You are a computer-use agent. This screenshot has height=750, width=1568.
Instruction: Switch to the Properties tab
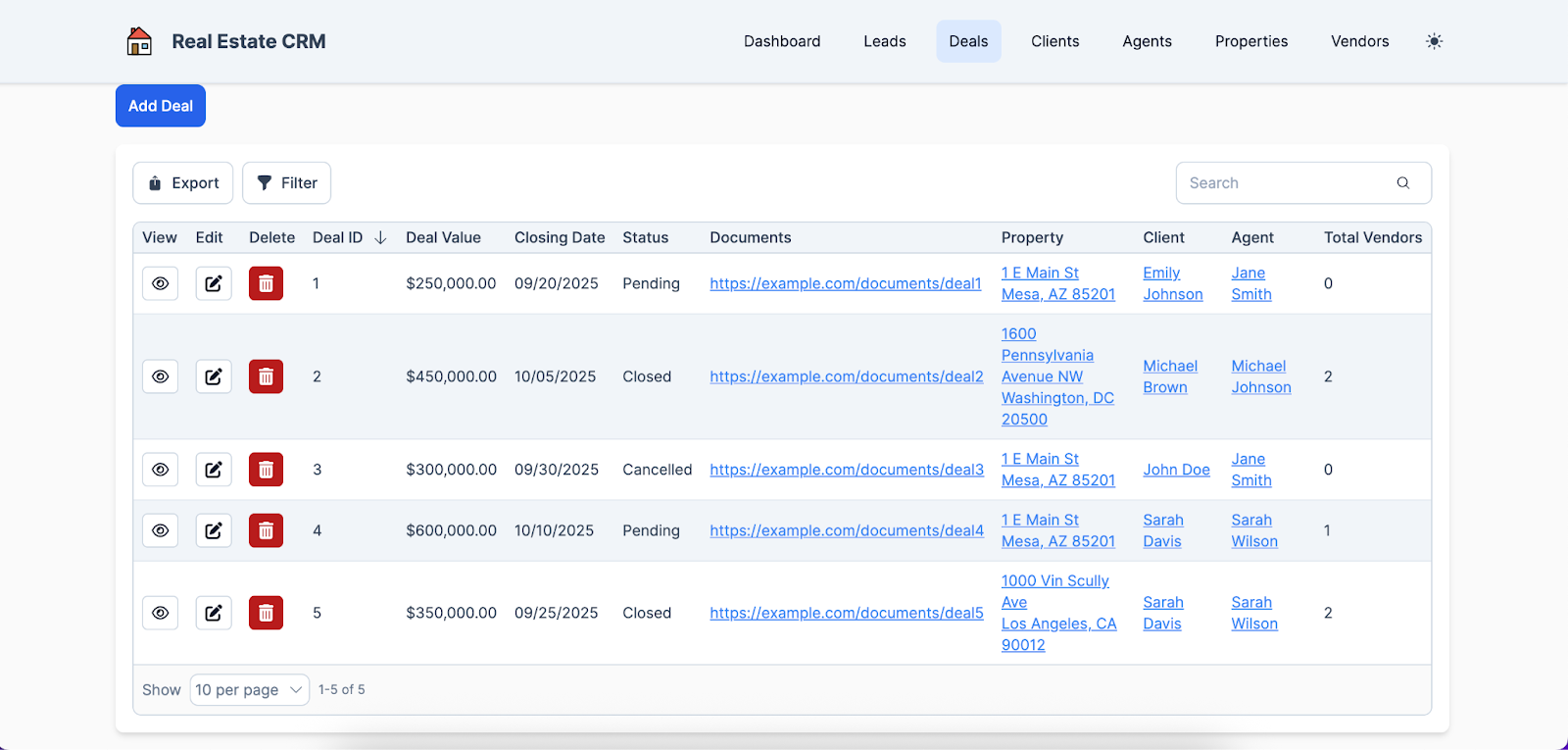(x=1250, y=41)
